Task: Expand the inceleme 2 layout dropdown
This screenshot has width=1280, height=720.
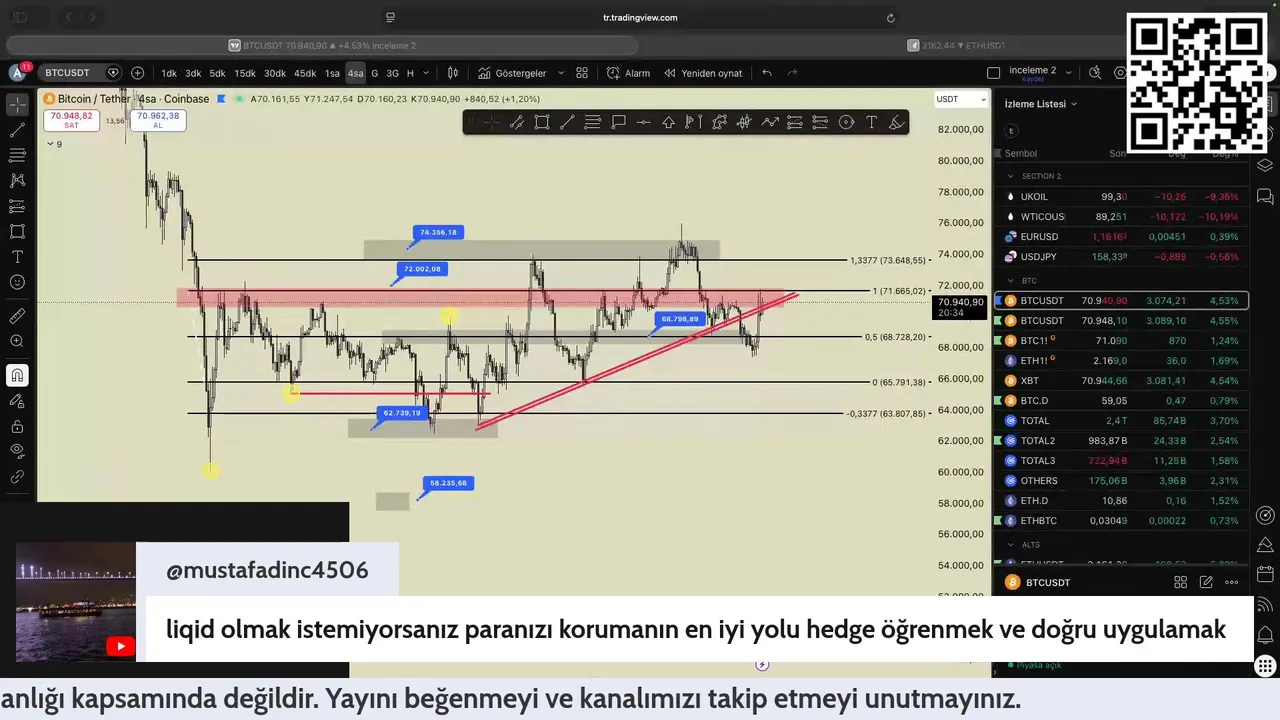Action: [1068, 73]
